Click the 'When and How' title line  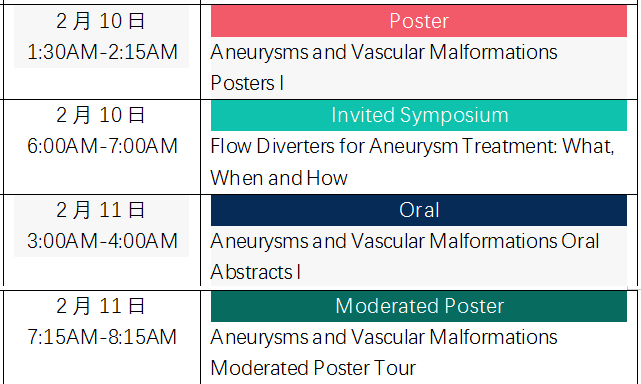[279, 178]
